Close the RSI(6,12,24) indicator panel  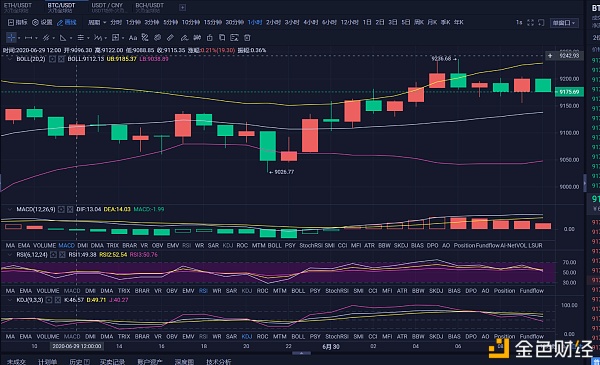pos(62,254)
